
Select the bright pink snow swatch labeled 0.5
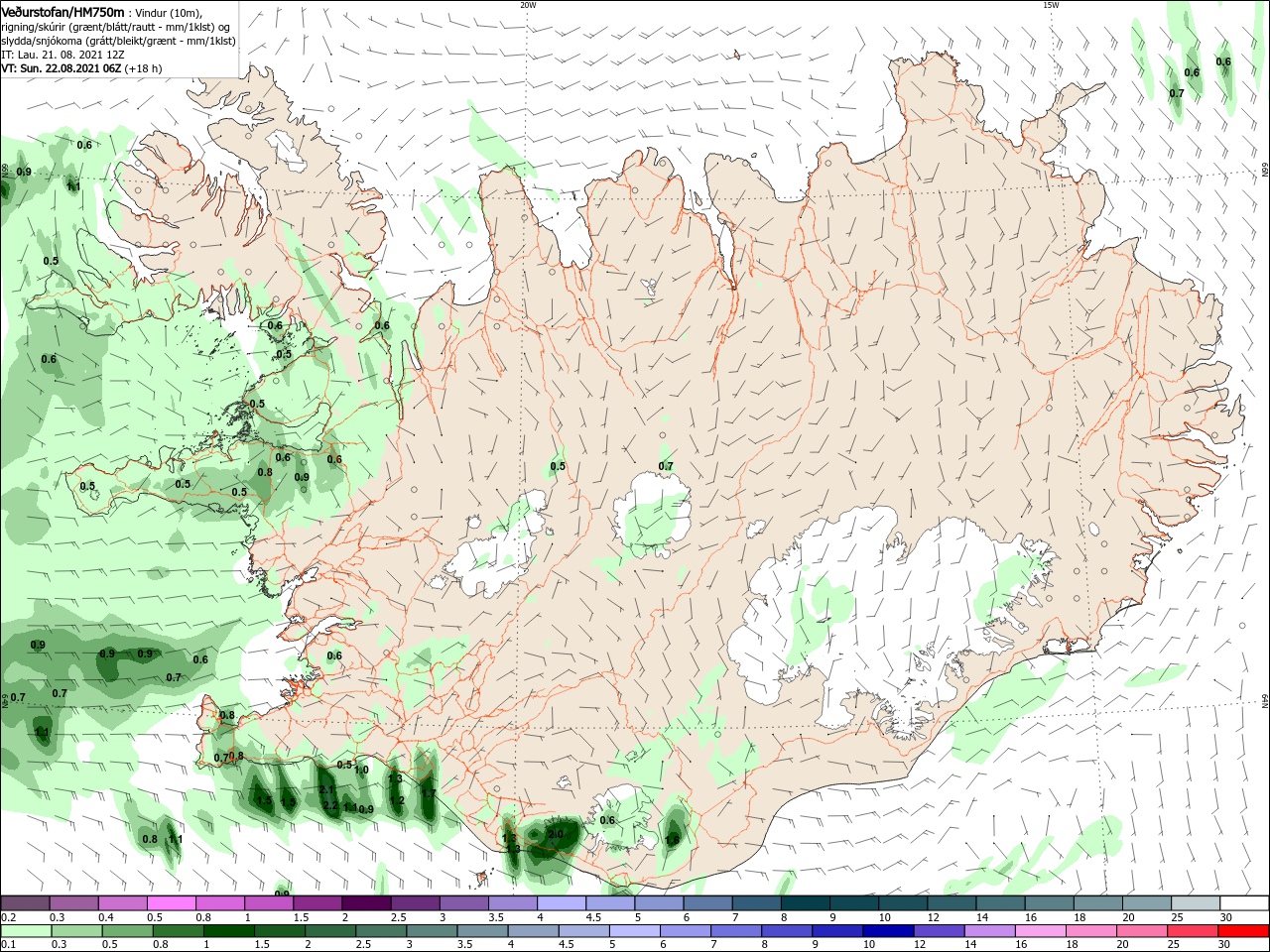point(171,902)
